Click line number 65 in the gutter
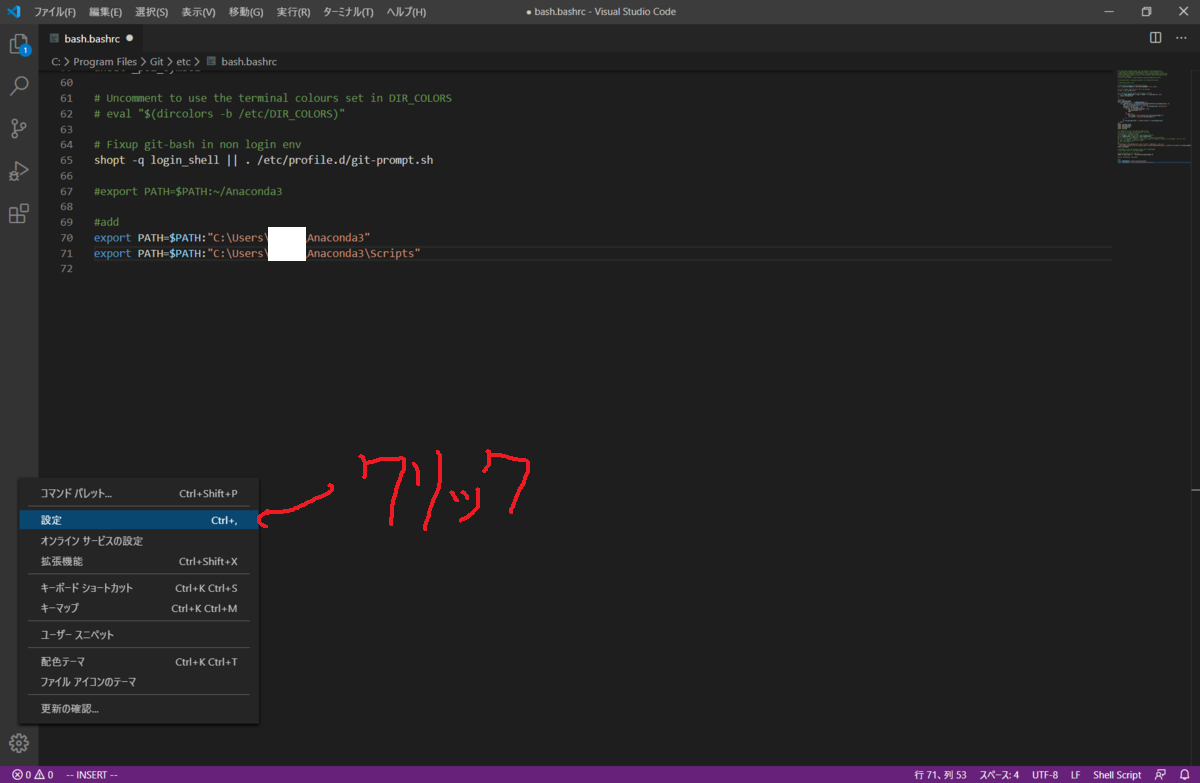Screen dimensions: 1200x783 tap(66, 160)
